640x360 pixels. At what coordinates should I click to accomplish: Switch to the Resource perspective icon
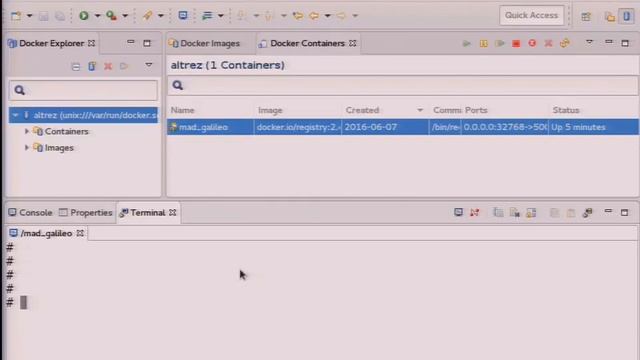[x=610, y=16]
